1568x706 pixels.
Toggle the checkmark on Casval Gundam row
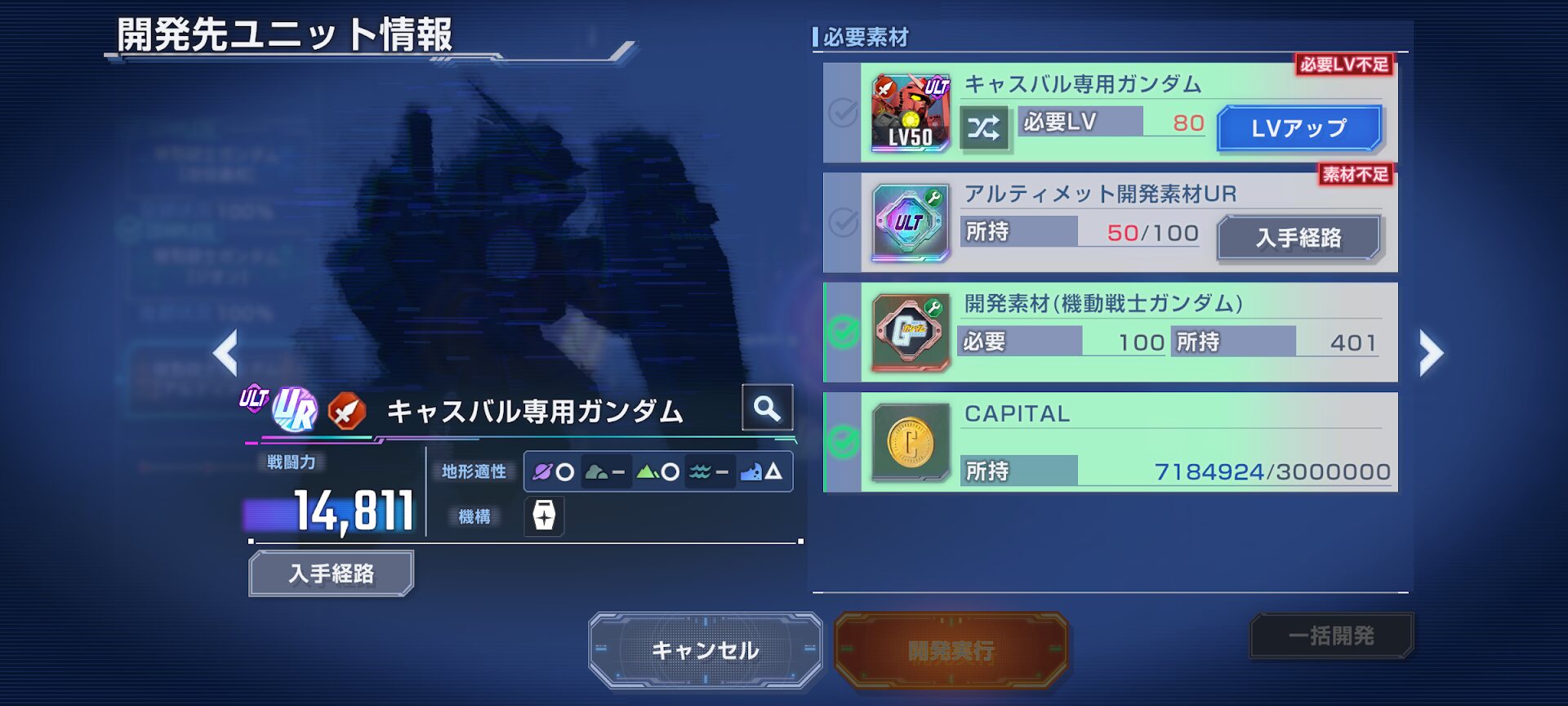click(x=843, y=112)
